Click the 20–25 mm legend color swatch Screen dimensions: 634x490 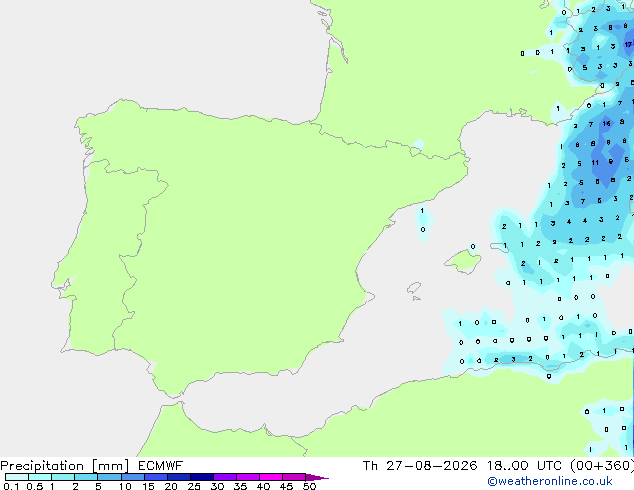click(179, 477)
